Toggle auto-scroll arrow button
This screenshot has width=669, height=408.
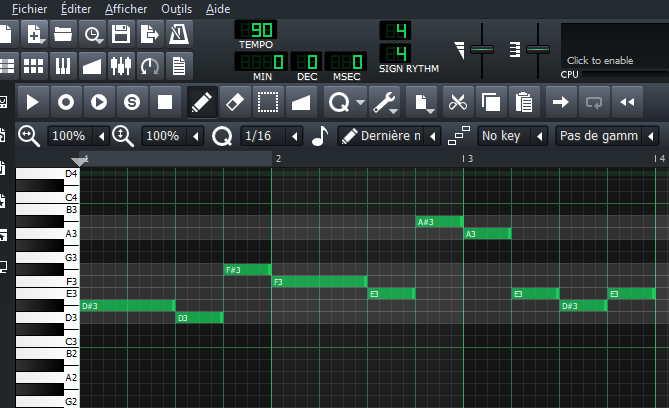pos(561,102)
